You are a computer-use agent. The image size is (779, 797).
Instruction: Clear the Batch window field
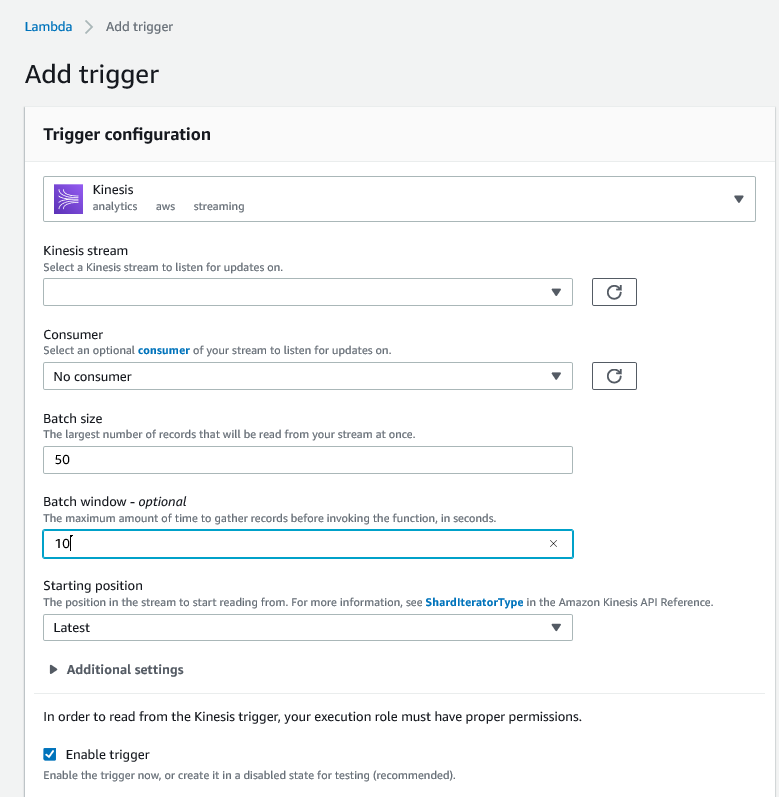(x=553, y=544)
